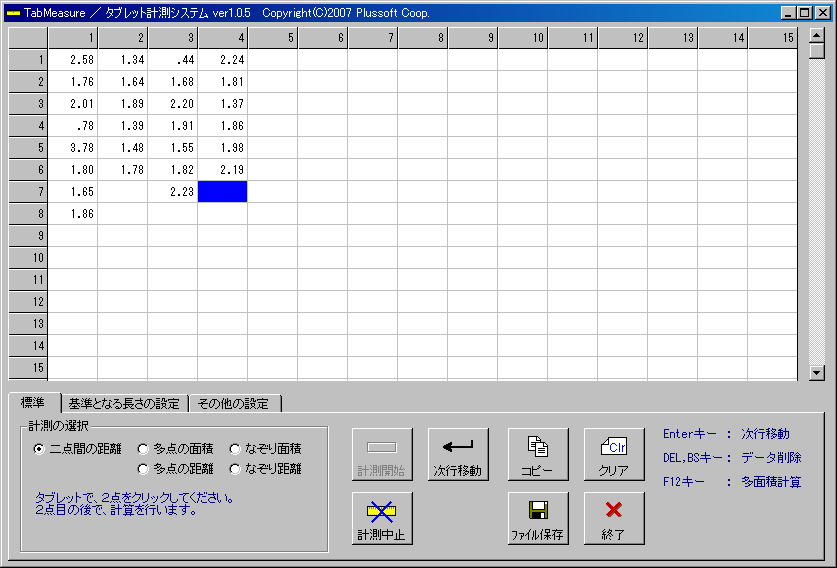Click the TabMeasure title bar app icon
Image resolution: width=837 pixels, height=568 pixels.
13,13
